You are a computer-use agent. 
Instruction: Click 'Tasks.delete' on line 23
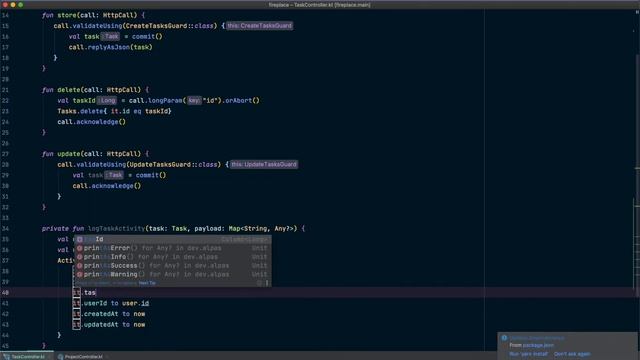click(80, 111)
